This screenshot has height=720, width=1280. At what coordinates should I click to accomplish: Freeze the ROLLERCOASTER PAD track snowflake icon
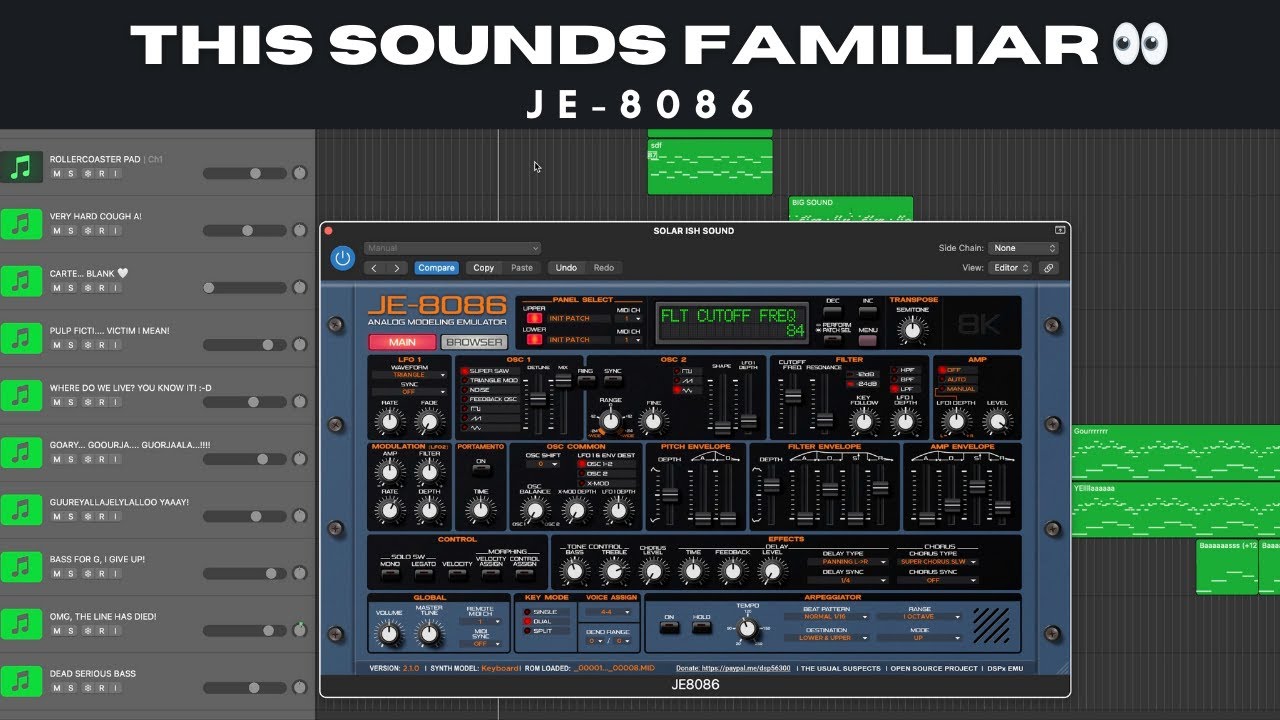(x=87, y=174)
